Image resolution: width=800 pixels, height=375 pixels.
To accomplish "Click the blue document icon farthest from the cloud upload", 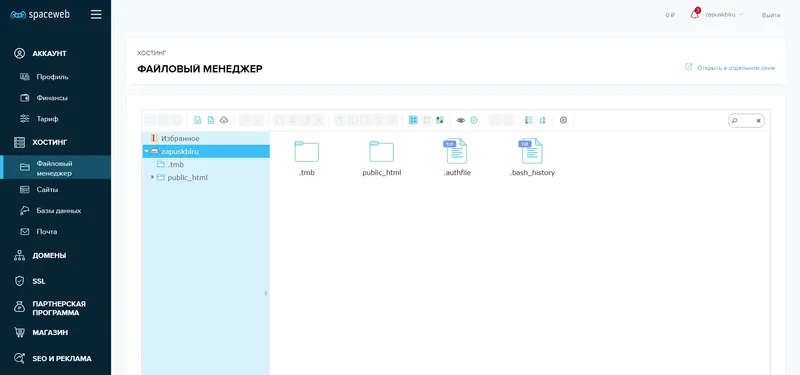I will (x=198, y=120).
